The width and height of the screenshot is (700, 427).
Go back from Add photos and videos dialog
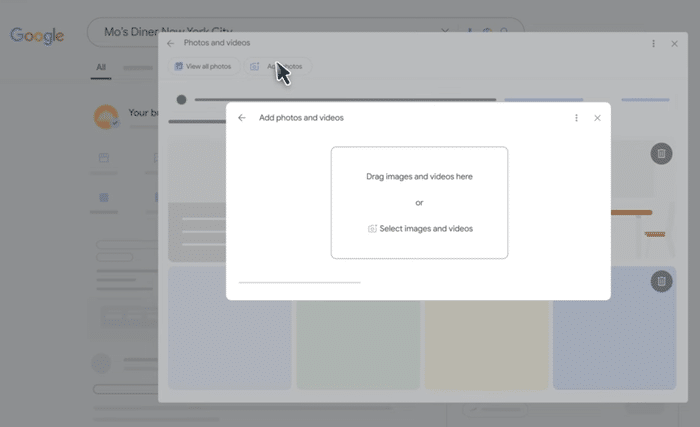[242, 117]
